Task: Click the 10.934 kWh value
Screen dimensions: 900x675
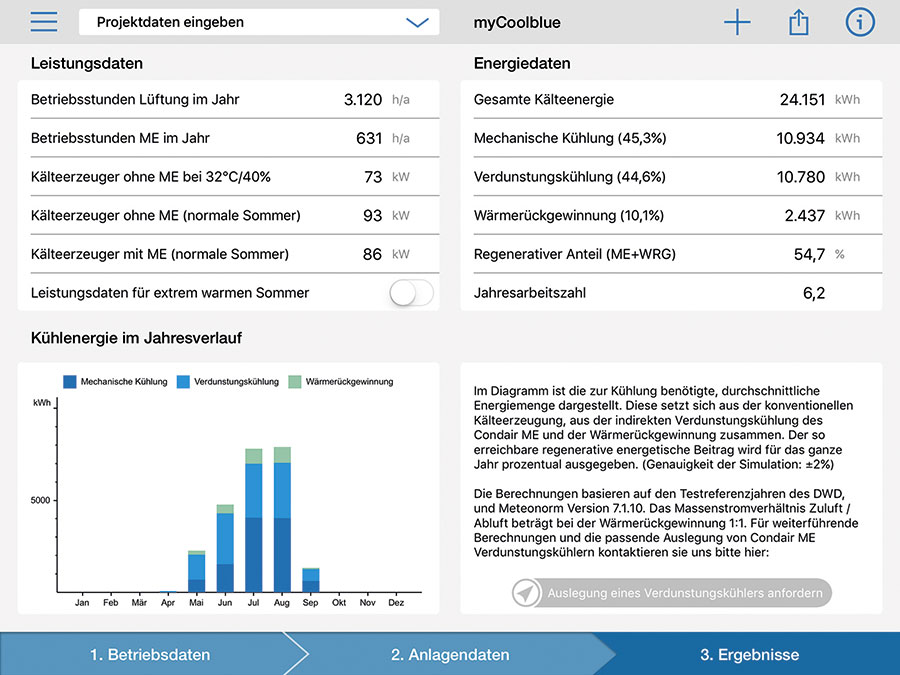Action: tap(818, 138)
